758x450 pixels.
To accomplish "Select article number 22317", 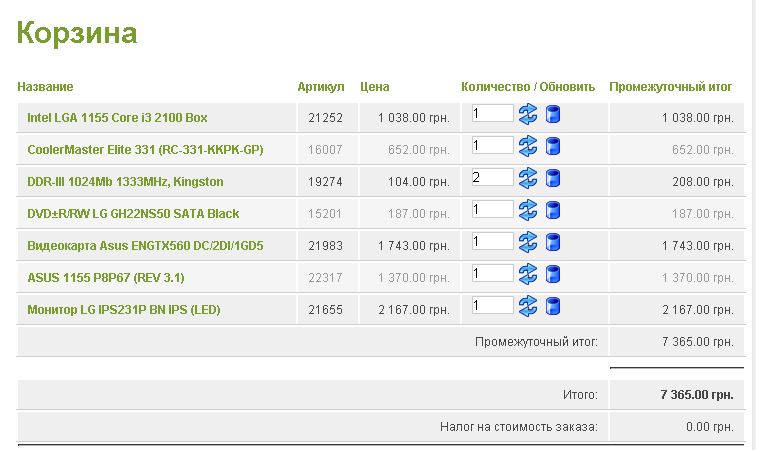I will pyautogui.click(x=325, y=277).
